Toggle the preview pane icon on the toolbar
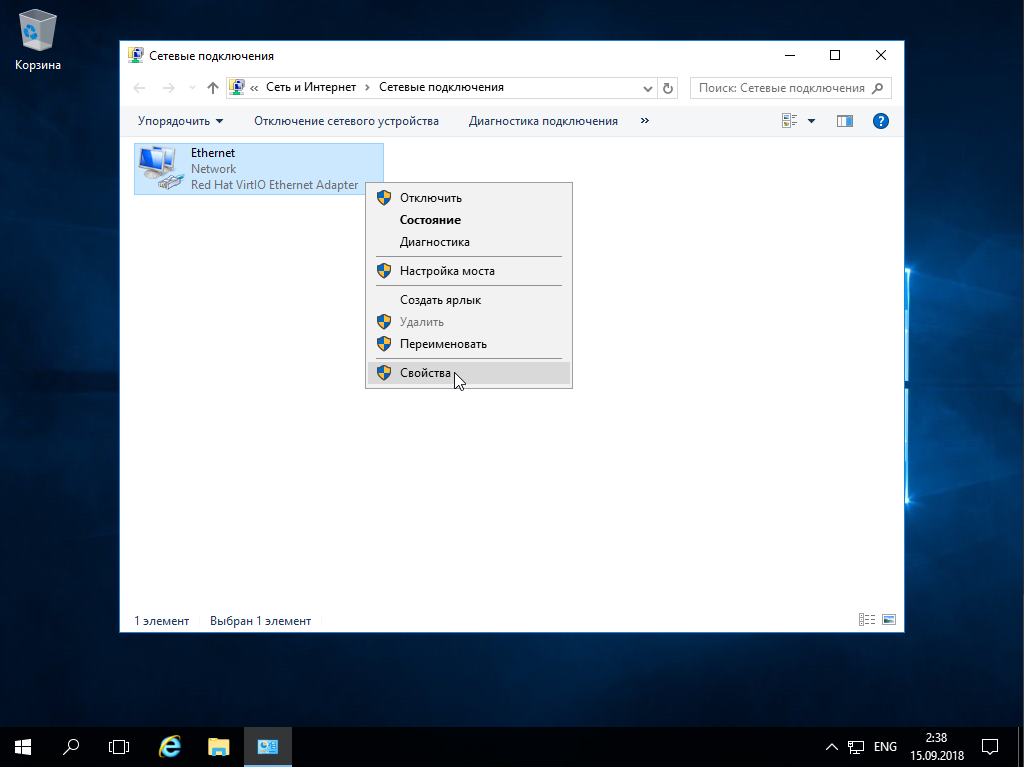 (x=843, y=120)
